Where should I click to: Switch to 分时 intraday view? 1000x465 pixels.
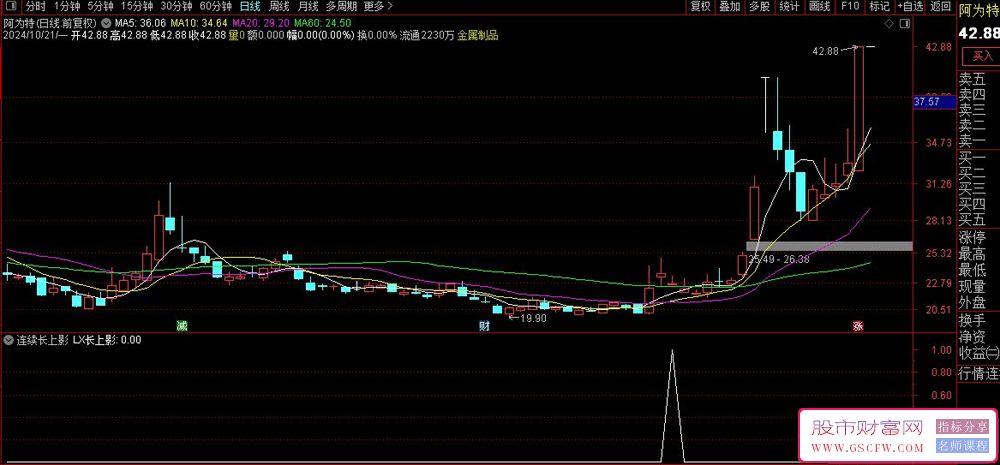point(36,6)
